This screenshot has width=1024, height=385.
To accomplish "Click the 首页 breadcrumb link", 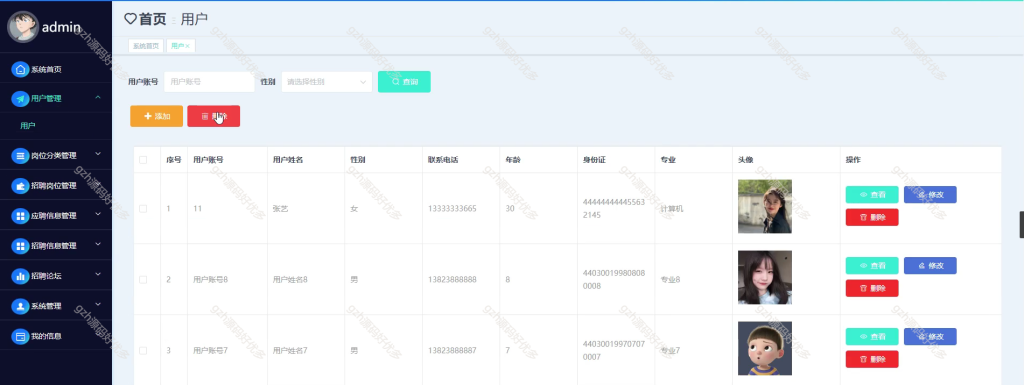I will click(x=152, y=20).
